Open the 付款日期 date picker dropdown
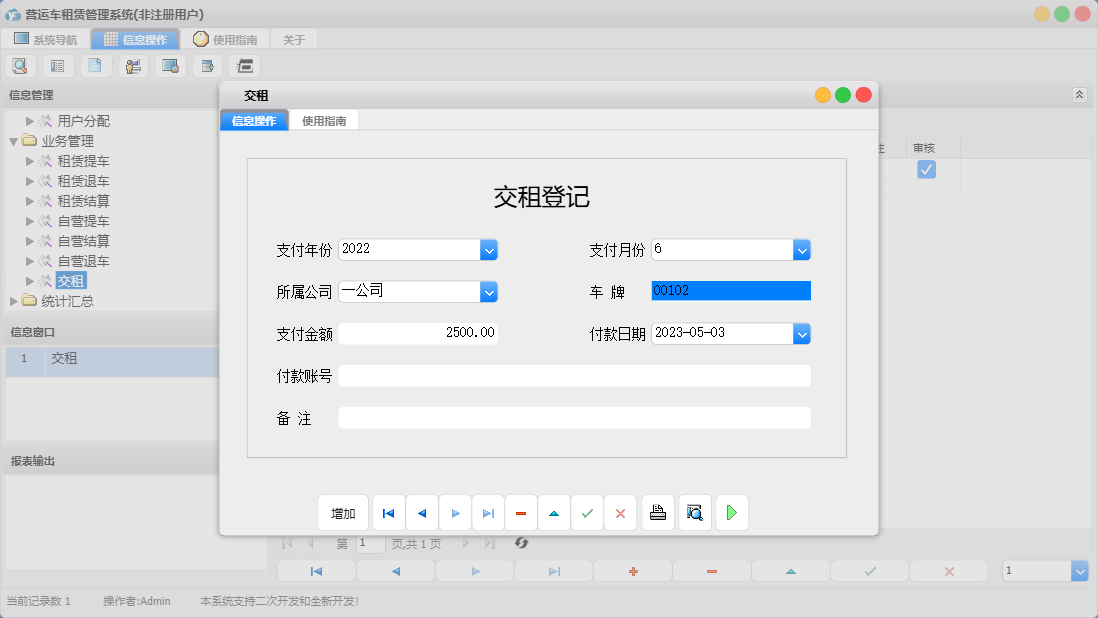Screen dimensions: 1098x618 [802, 333]
